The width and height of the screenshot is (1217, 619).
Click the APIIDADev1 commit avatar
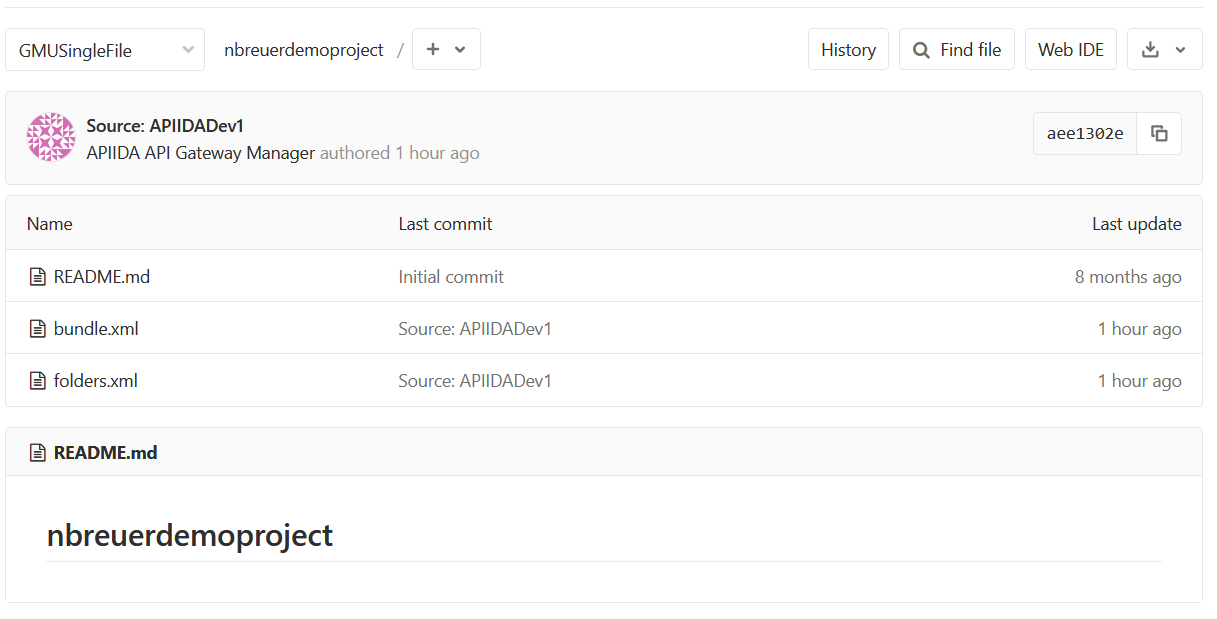50,136
